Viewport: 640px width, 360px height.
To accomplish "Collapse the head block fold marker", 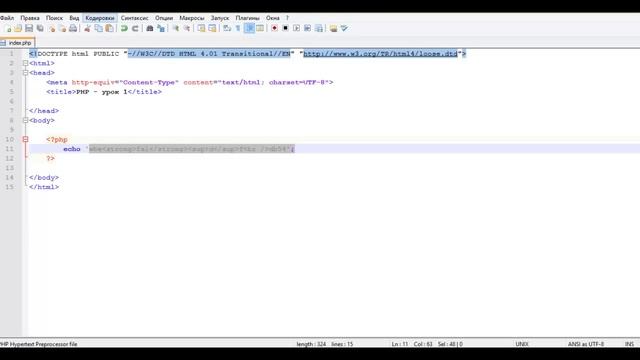I will pyautogui.click(x=25, y=73).
